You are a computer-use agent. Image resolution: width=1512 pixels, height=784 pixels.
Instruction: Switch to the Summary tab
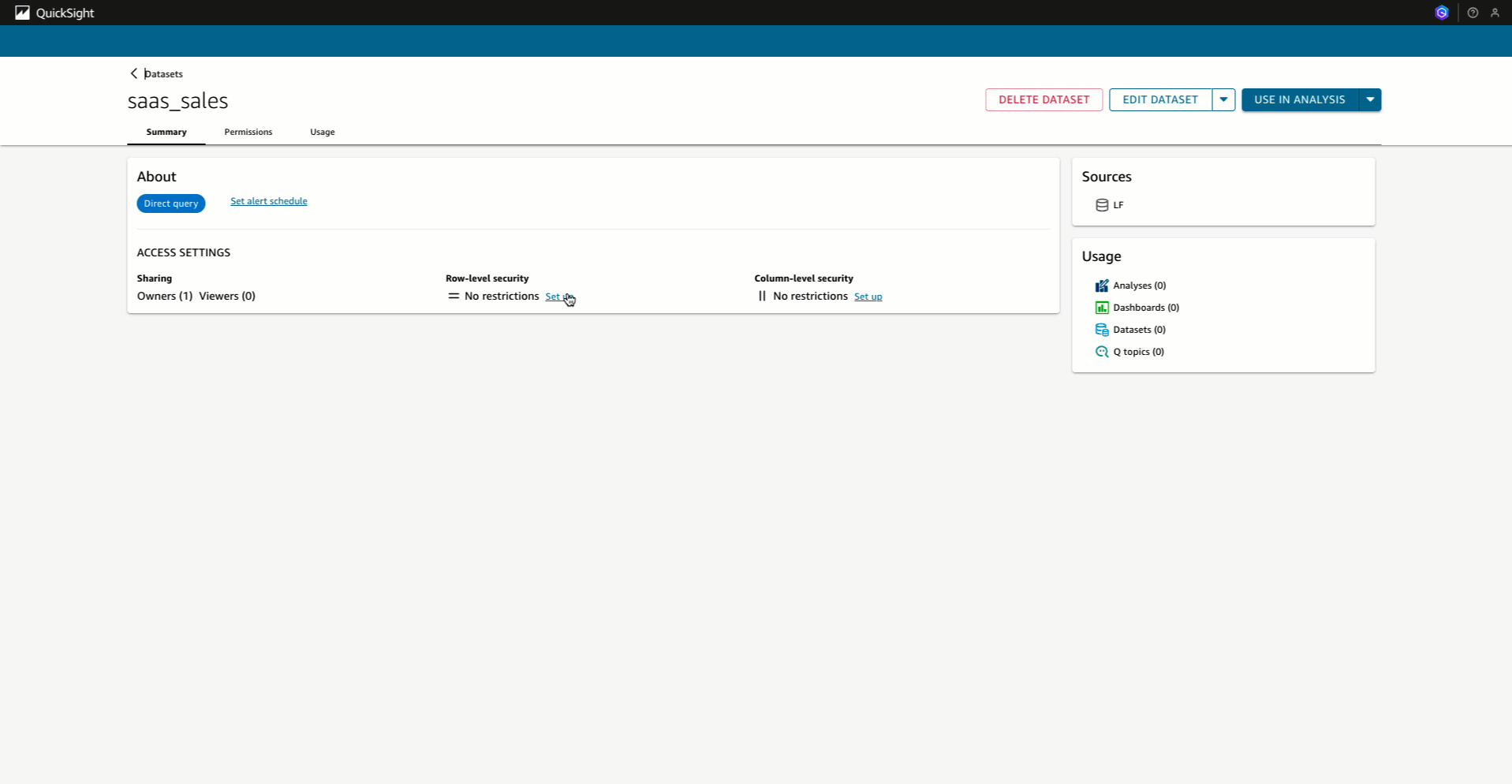[166, 132]
